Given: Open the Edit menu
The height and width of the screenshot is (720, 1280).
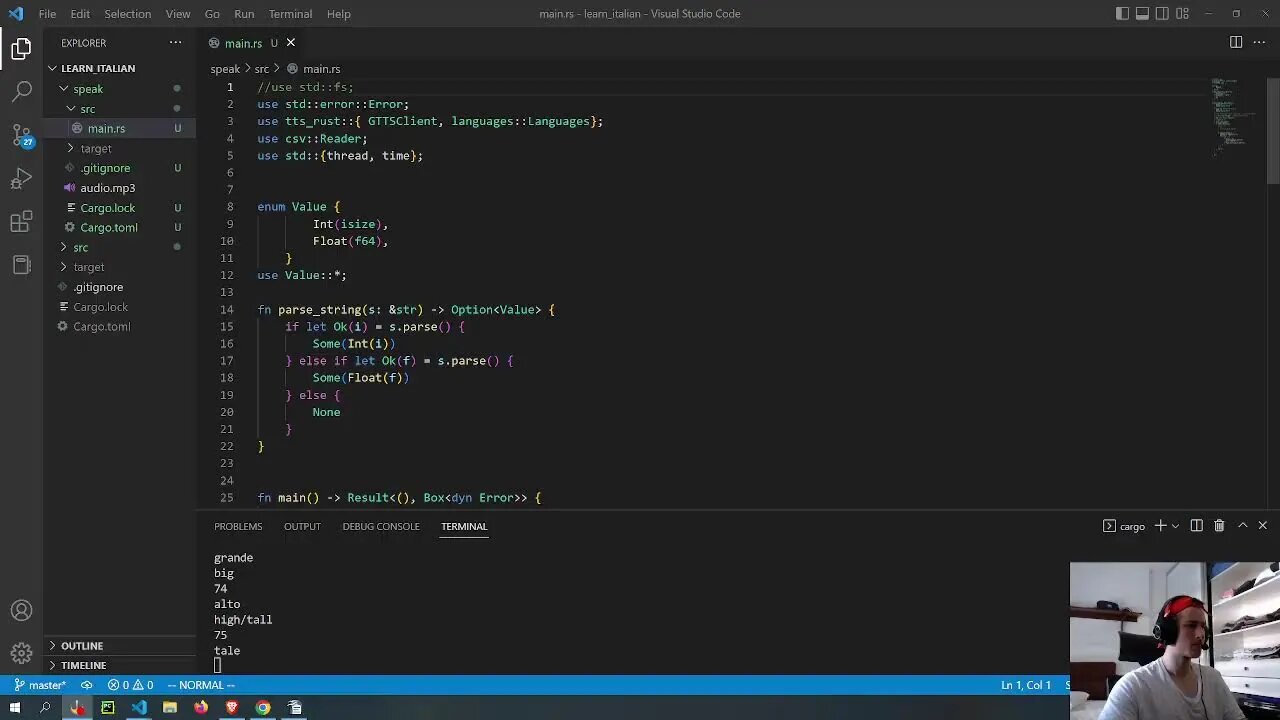Looking at the screenshot, I should (x=80, y=14).
